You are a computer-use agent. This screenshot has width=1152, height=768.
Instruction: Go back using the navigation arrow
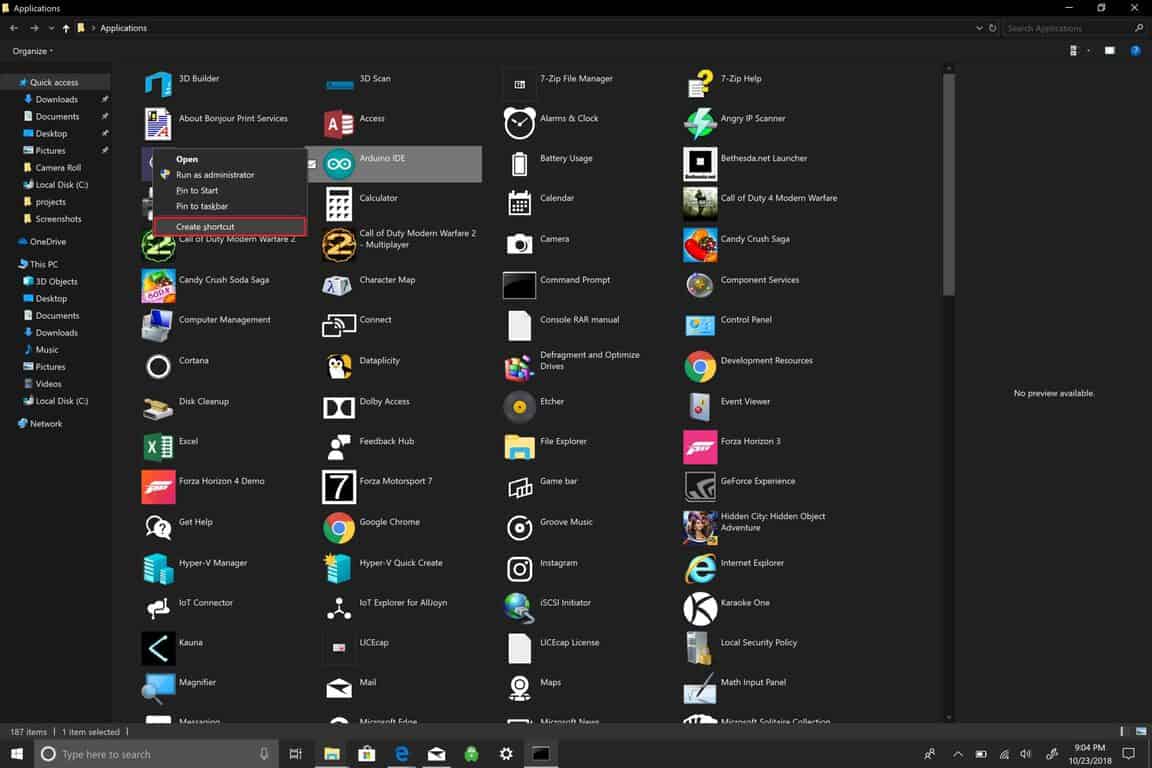click(14, 28)
